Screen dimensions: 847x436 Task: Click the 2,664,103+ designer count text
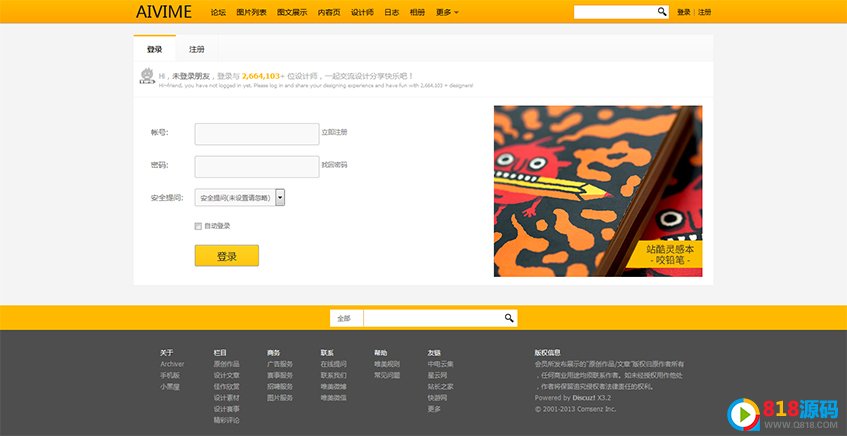tap(263, 76)
